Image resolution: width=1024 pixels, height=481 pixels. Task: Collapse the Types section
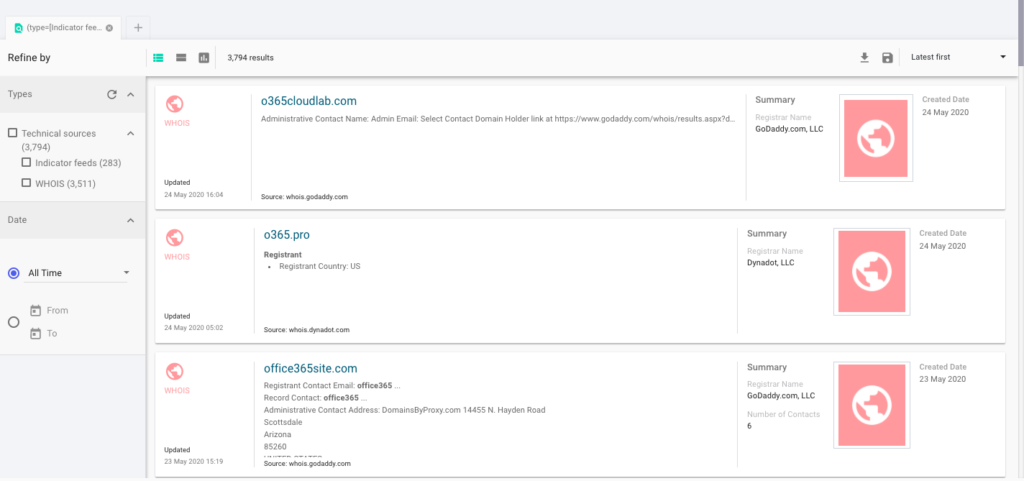point(131,94)
